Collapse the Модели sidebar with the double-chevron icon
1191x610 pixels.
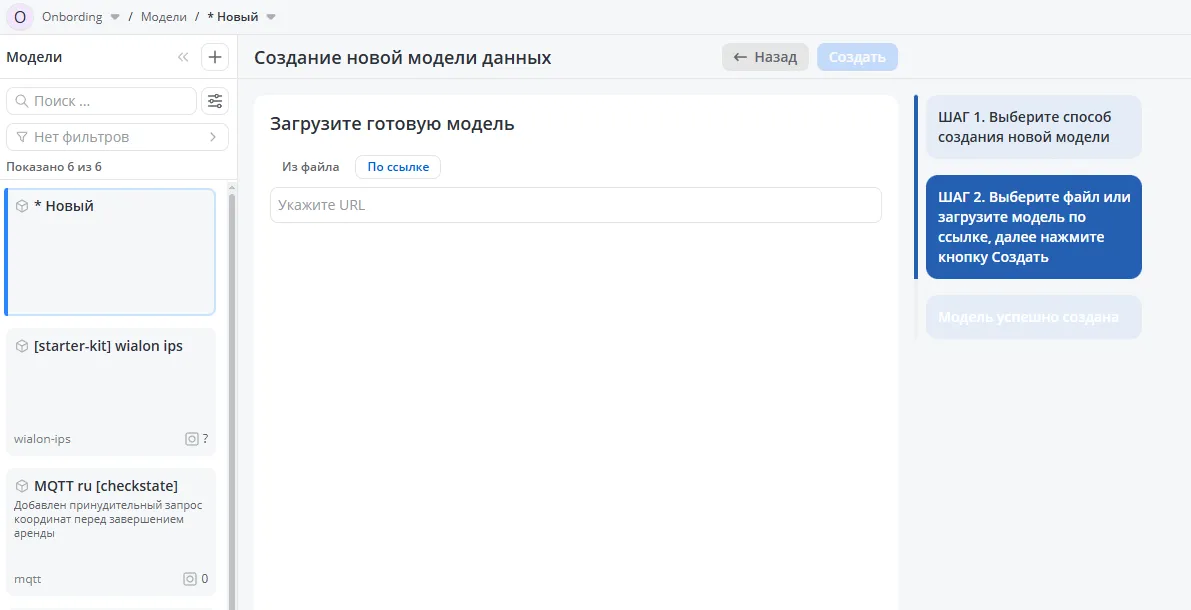pyautogui.click(x=183, y=57)
